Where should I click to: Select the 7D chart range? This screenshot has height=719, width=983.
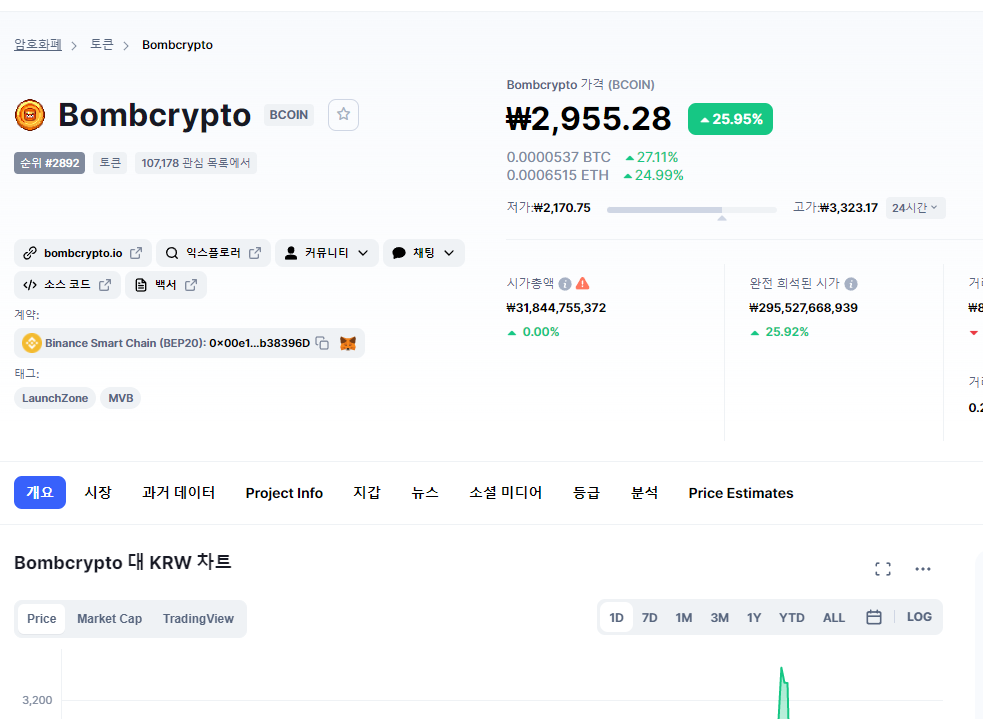[x=649, y=617]
